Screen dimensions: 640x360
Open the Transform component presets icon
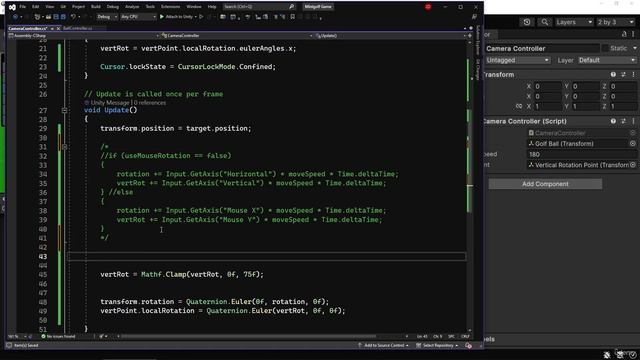[623, 75]
